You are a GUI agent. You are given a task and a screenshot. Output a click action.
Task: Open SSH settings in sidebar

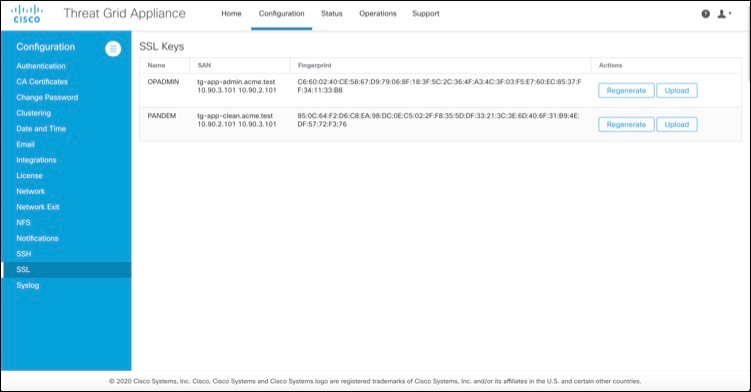point(23,254)
